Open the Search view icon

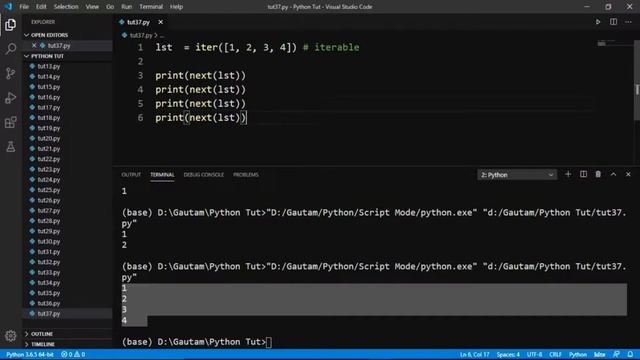(11, 49)
